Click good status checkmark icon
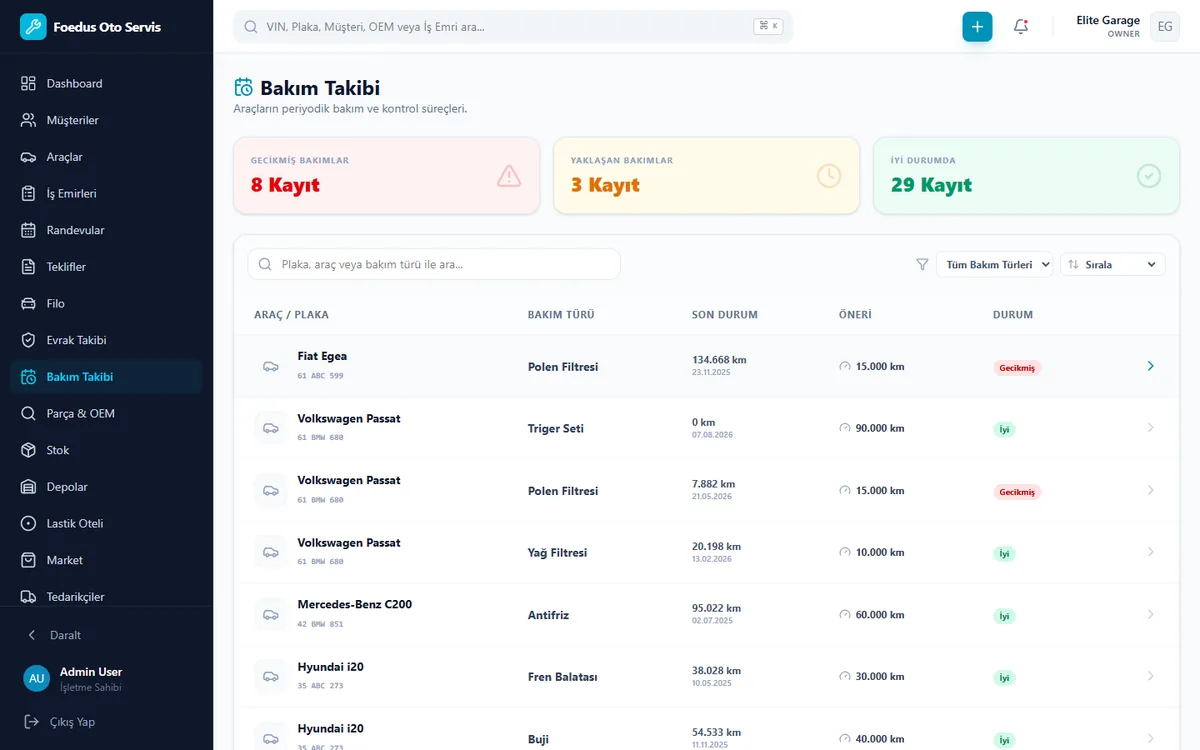 [x=1149, y=176]
